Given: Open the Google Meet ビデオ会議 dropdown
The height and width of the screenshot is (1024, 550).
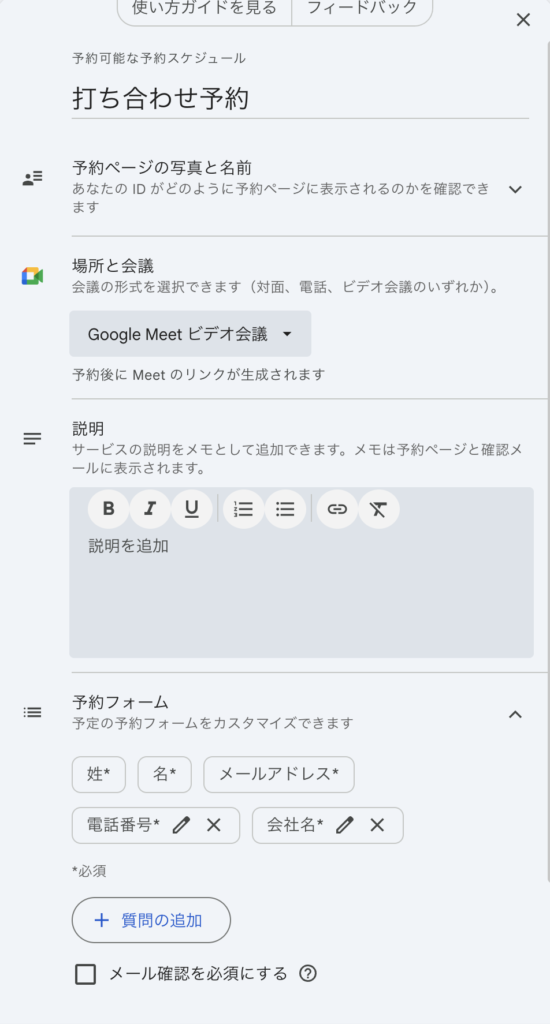Looking at the screenshot, I should point(190,334).
